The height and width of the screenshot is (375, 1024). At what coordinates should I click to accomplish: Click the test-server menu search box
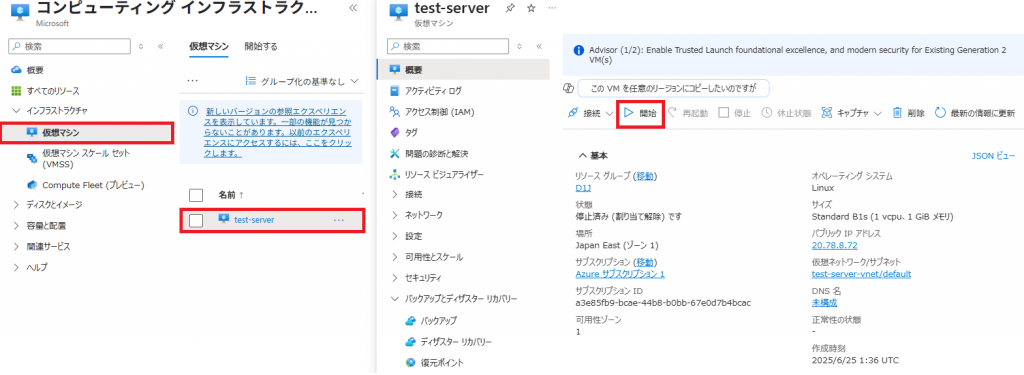pyautogui.click(x=447, y=46)
